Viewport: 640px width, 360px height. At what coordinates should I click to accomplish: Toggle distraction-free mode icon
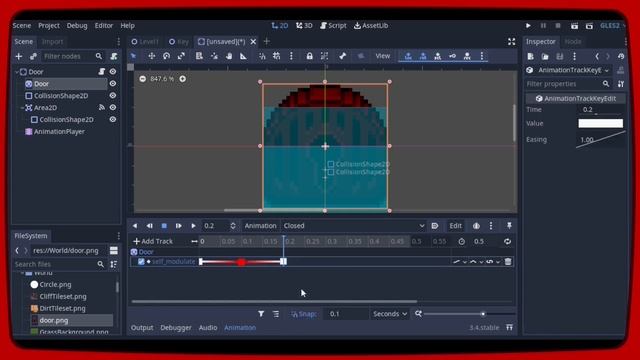click(x=511, y=42)
